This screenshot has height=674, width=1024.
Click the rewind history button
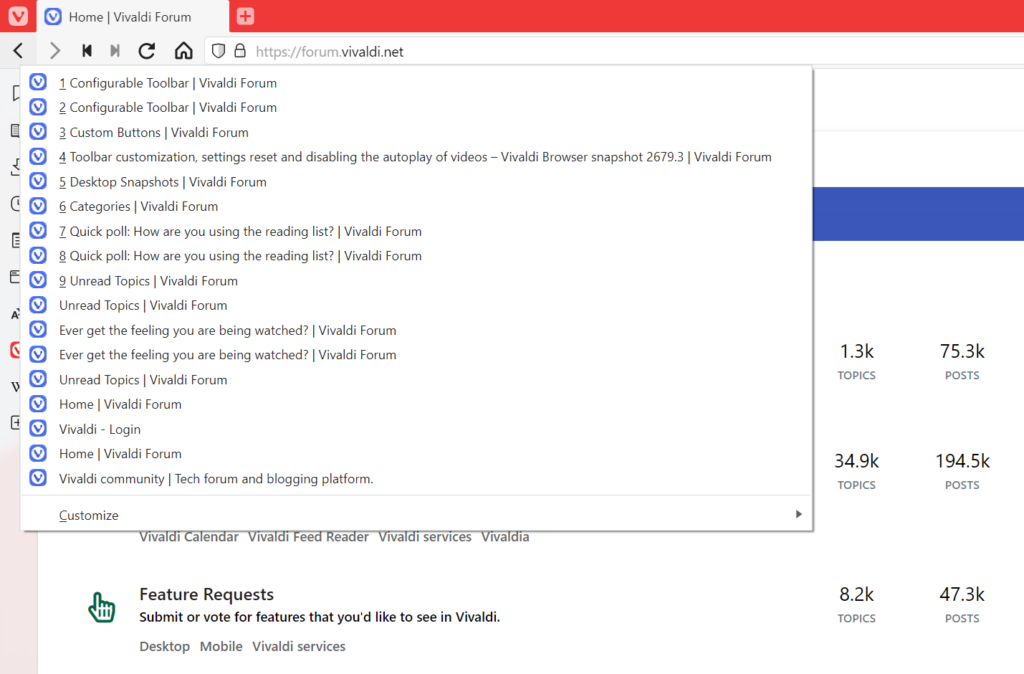[x=86, y=51]
